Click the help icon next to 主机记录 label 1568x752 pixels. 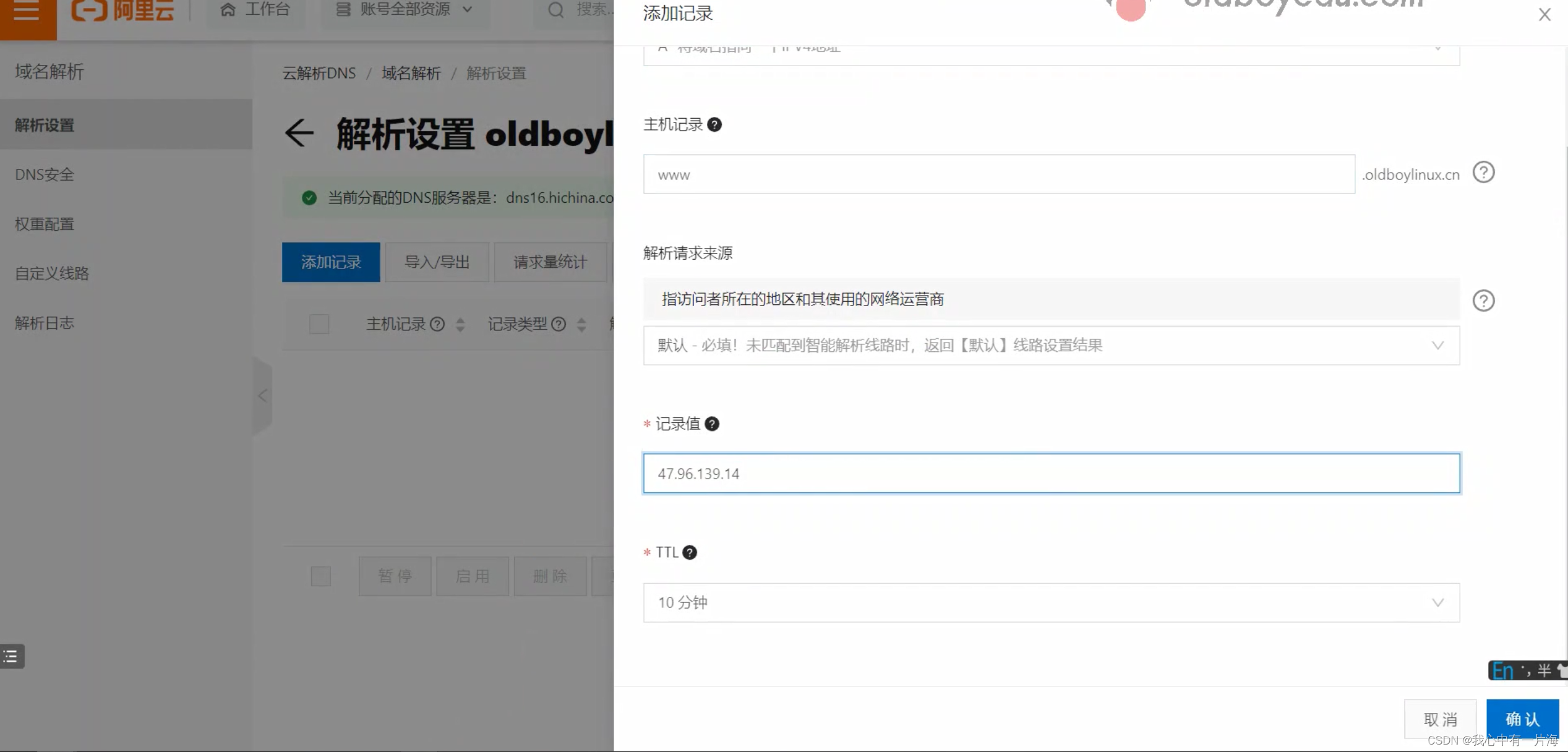click(714, 125)
